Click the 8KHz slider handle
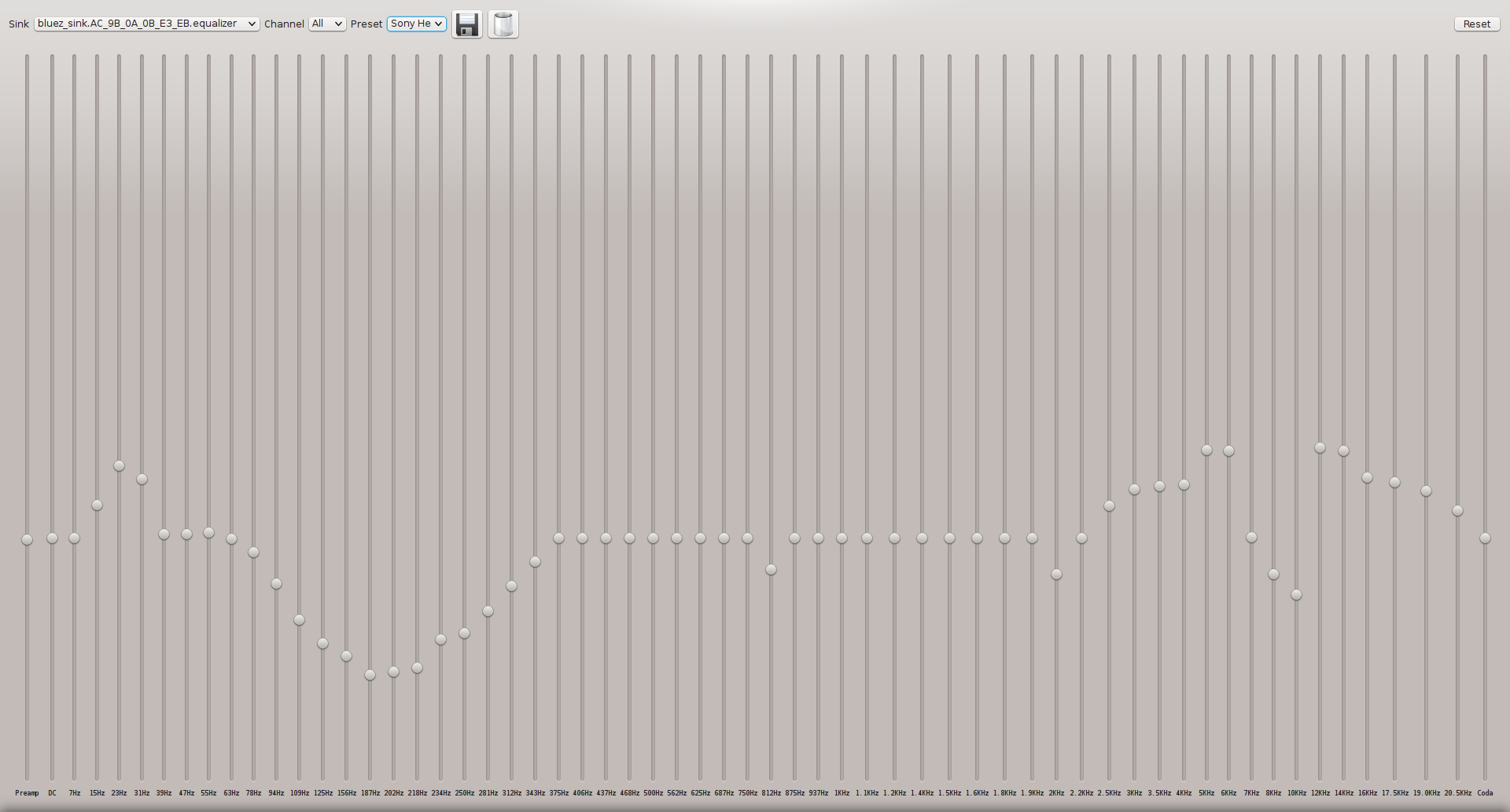The height and width of the screenshot is (812, 1510). coord(1273,574)
